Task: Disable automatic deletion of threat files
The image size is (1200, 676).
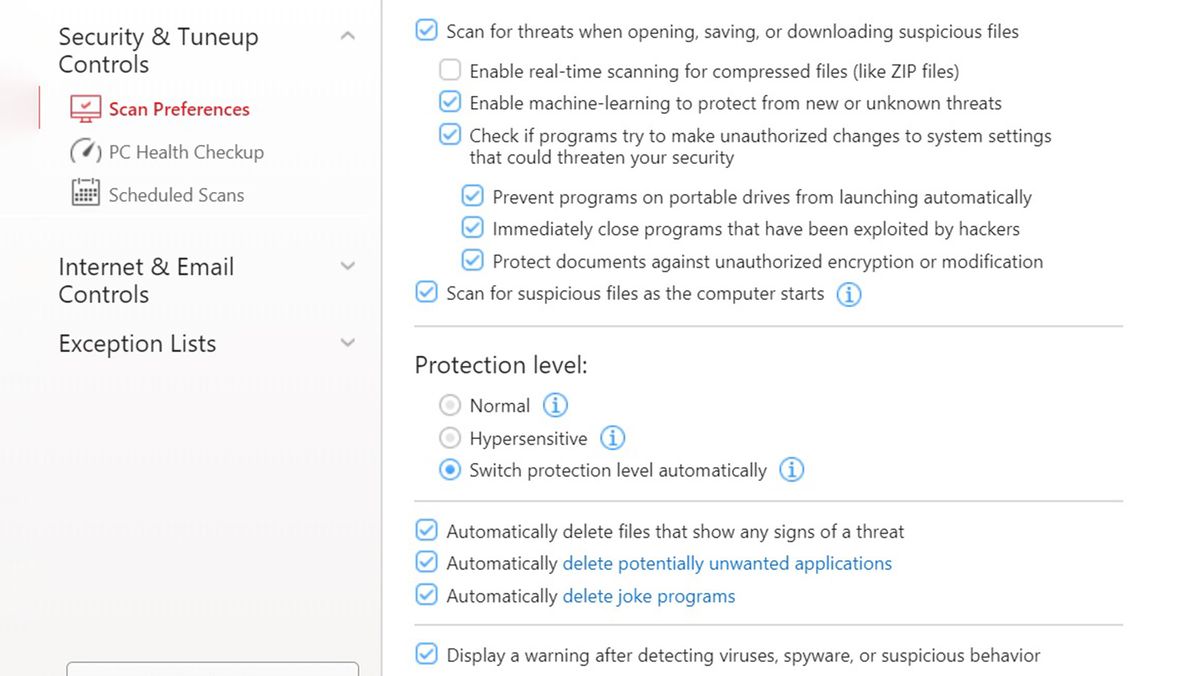Action: 426,531
